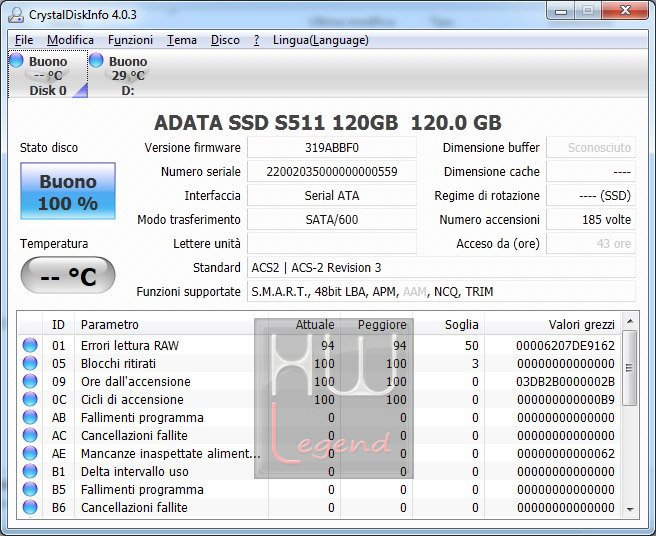This screenshot has height=536, width=656.
Task: Click status orb of Delta intervallo uso row
Action: (30, 471)
